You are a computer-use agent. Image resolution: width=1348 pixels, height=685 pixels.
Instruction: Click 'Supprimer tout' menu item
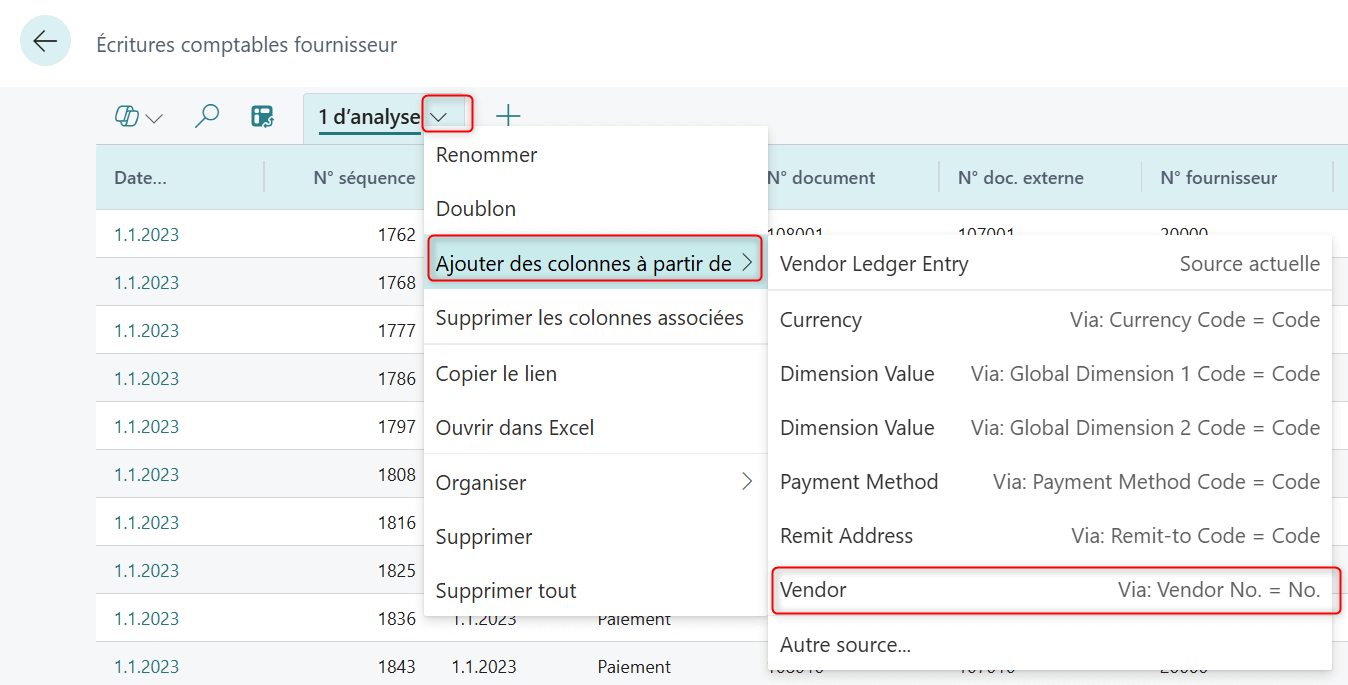[506, 591]
